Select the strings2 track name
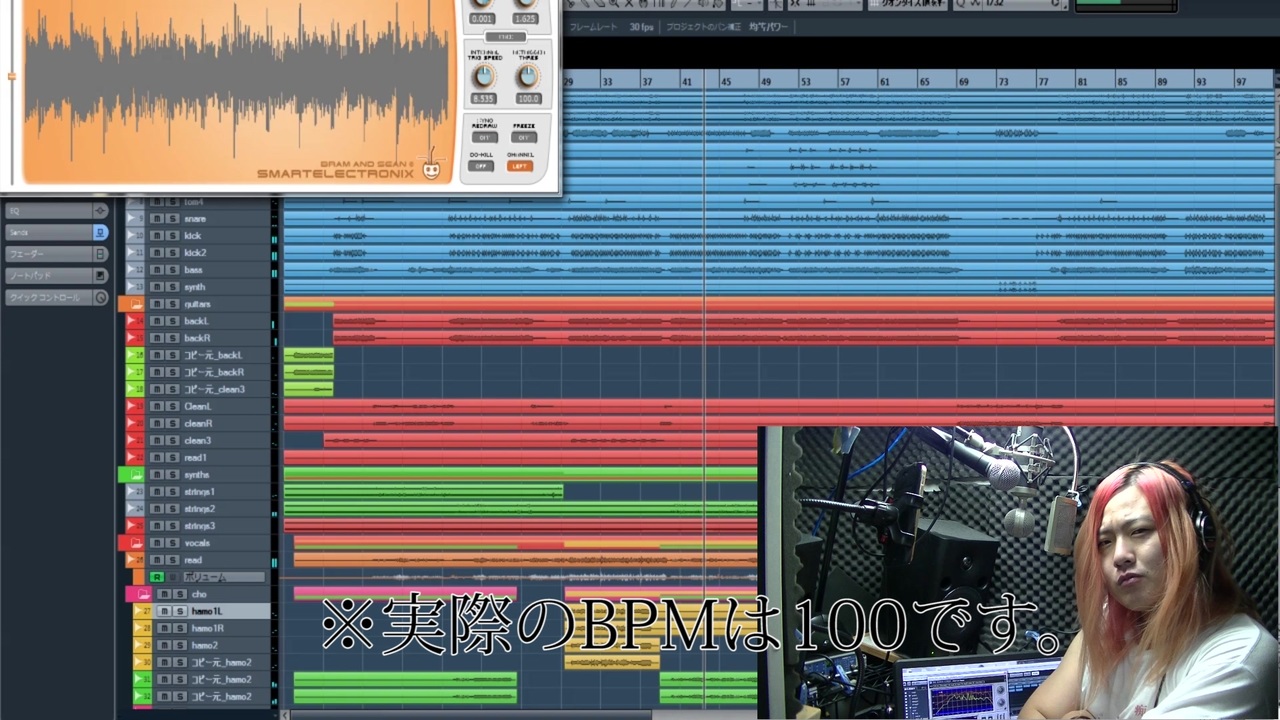 199,509
